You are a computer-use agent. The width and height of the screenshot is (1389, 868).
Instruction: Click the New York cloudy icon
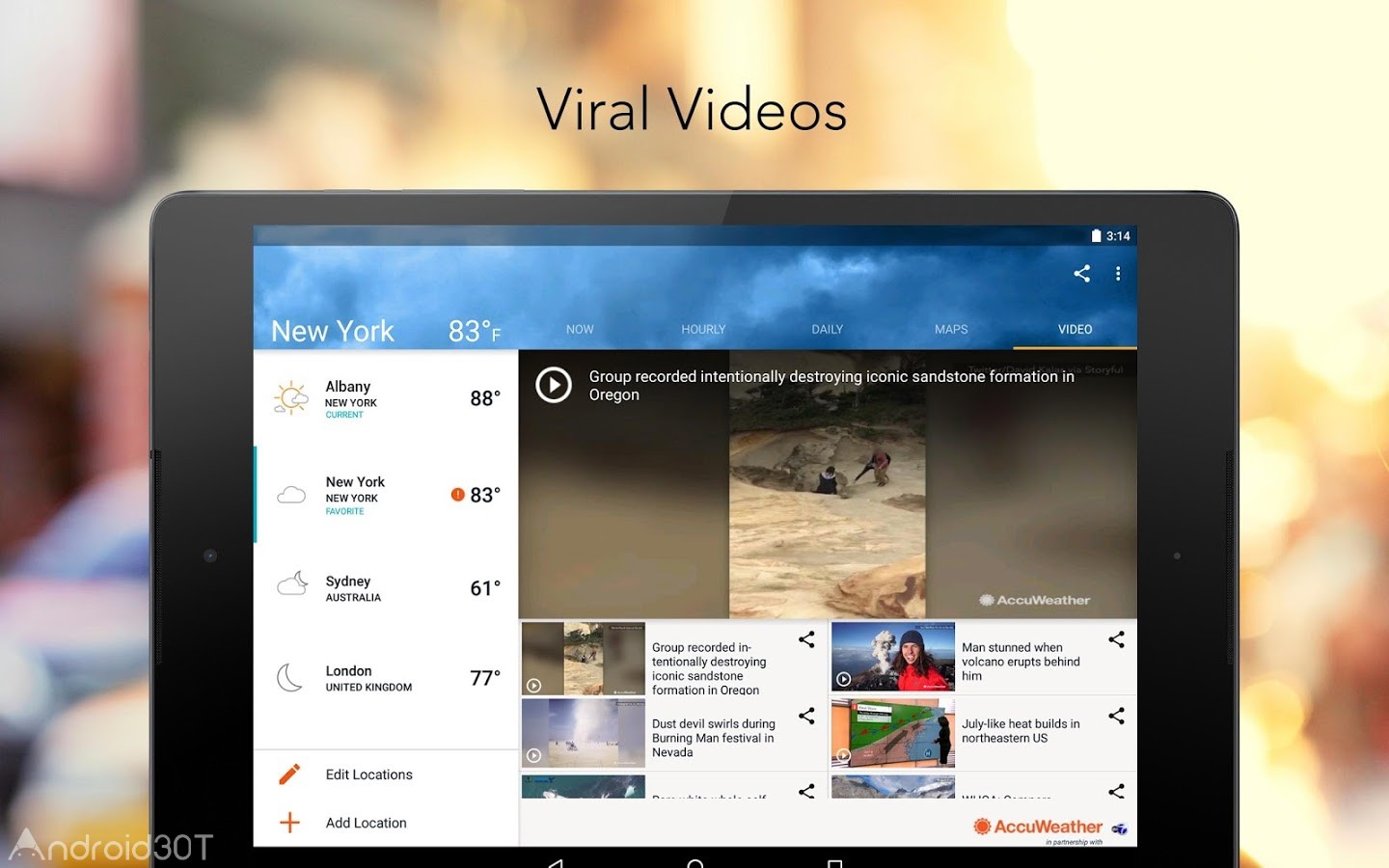[x=291, y=496]
